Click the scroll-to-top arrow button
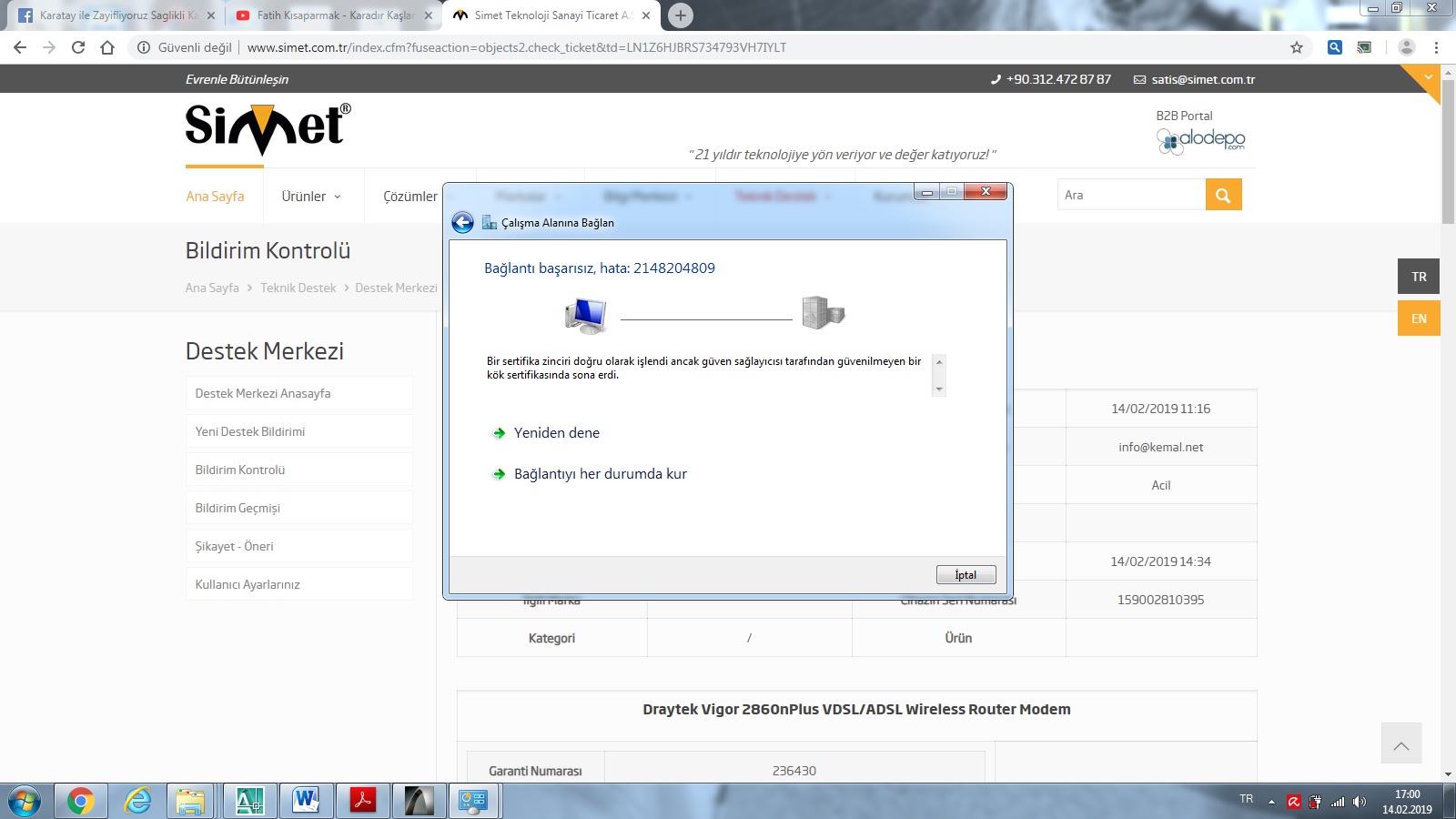Viewport: 1456px width, 819px height. 1400,745
